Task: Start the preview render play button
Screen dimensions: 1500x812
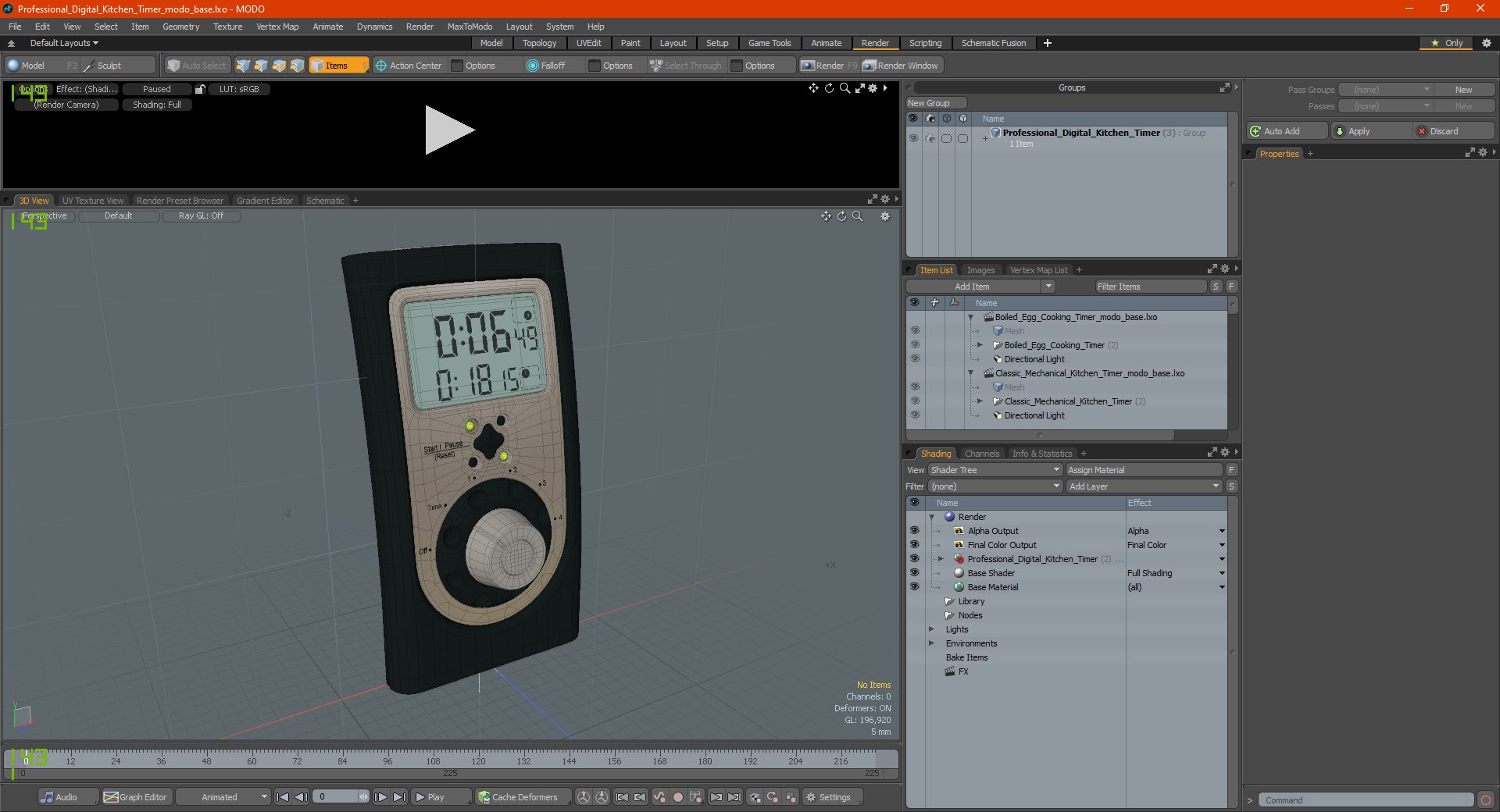Action: tap(449, 130)
